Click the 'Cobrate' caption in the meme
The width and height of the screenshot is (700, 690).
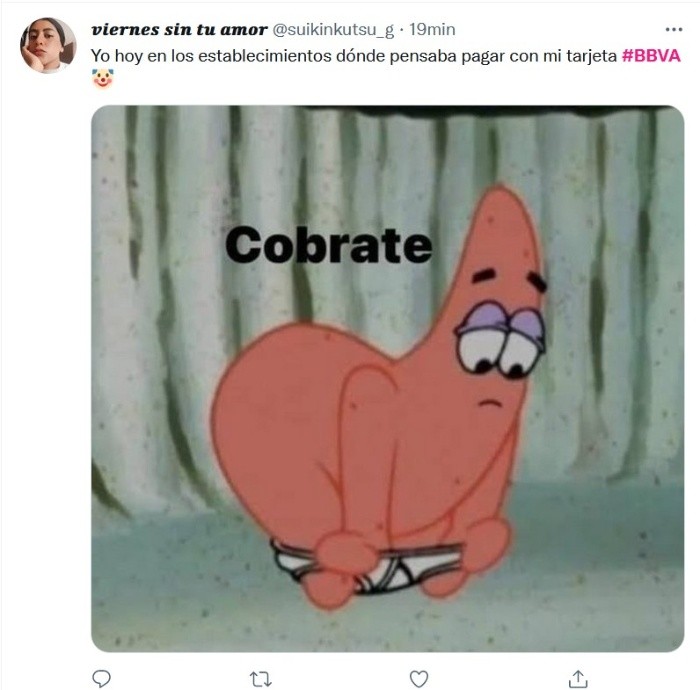tap(329, 245)
